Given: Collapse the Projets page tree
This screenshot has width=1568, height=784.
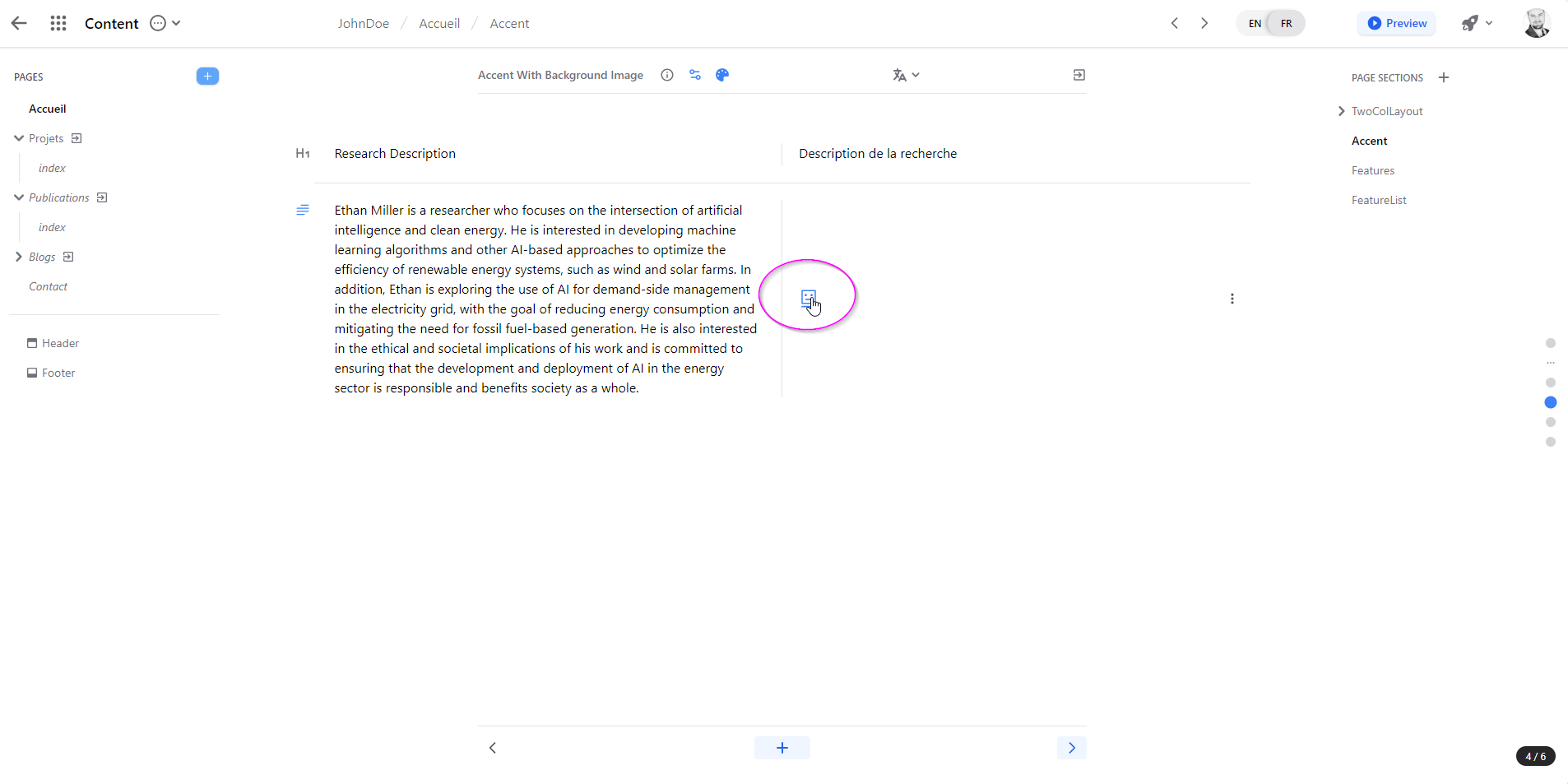Looking at the screenshot, I should [x=19, y=138].
